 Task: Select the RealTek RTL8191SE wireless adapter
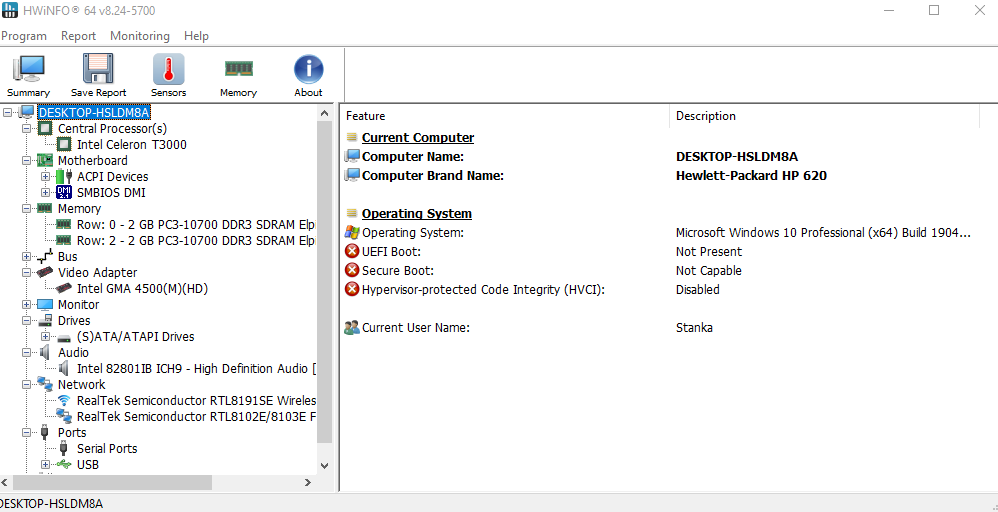(x=196, y=401)
